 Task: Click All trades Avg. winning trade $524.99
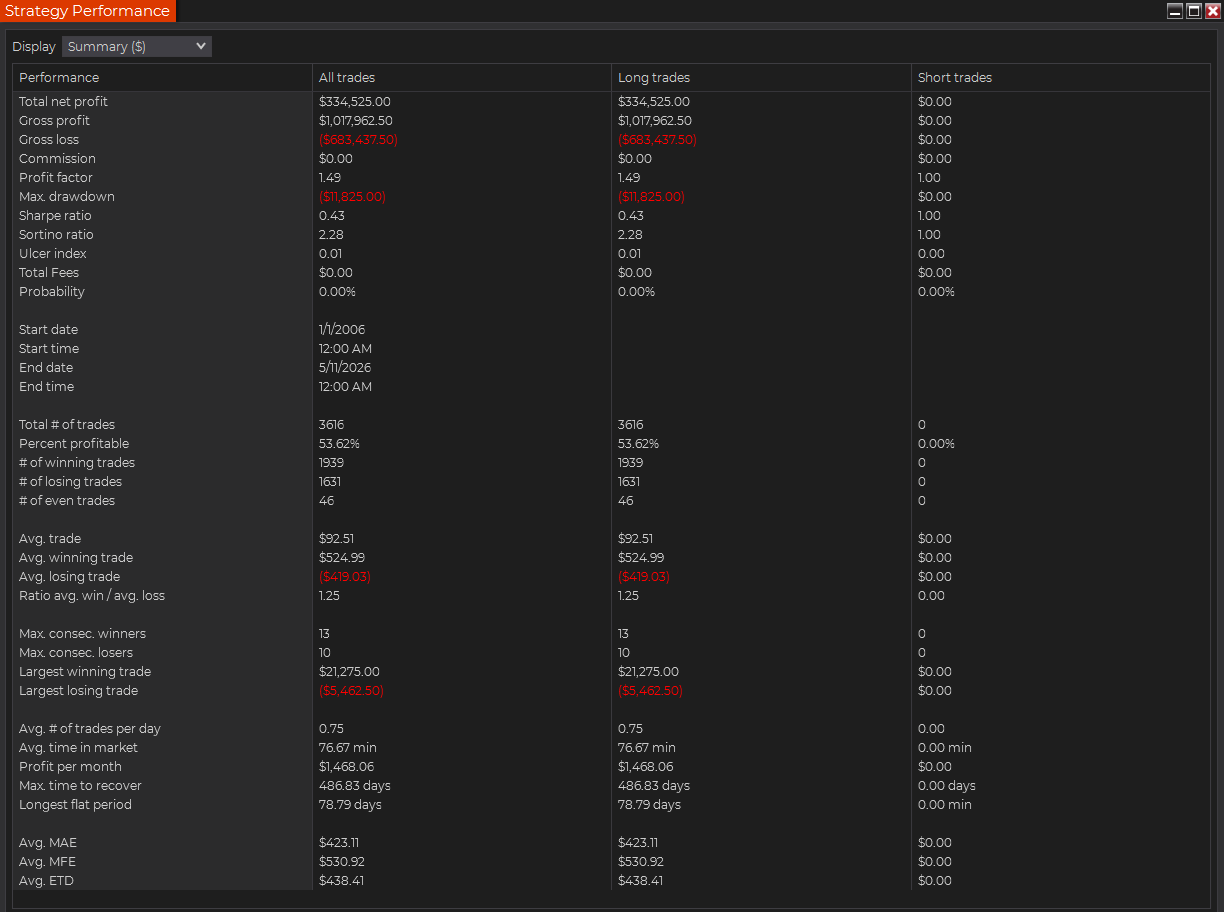click(342, 558)
